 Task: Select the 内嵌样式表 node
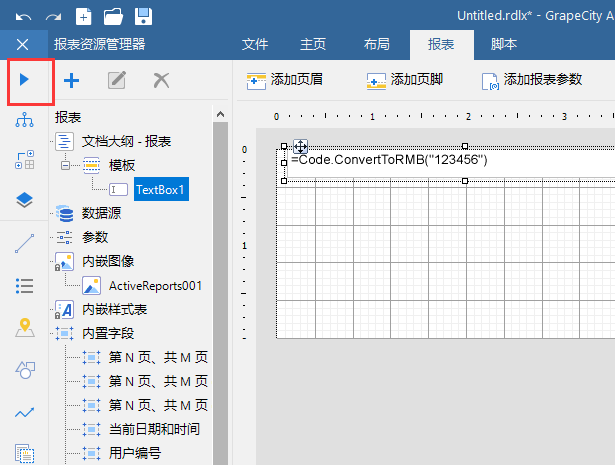tap(114, 310)
